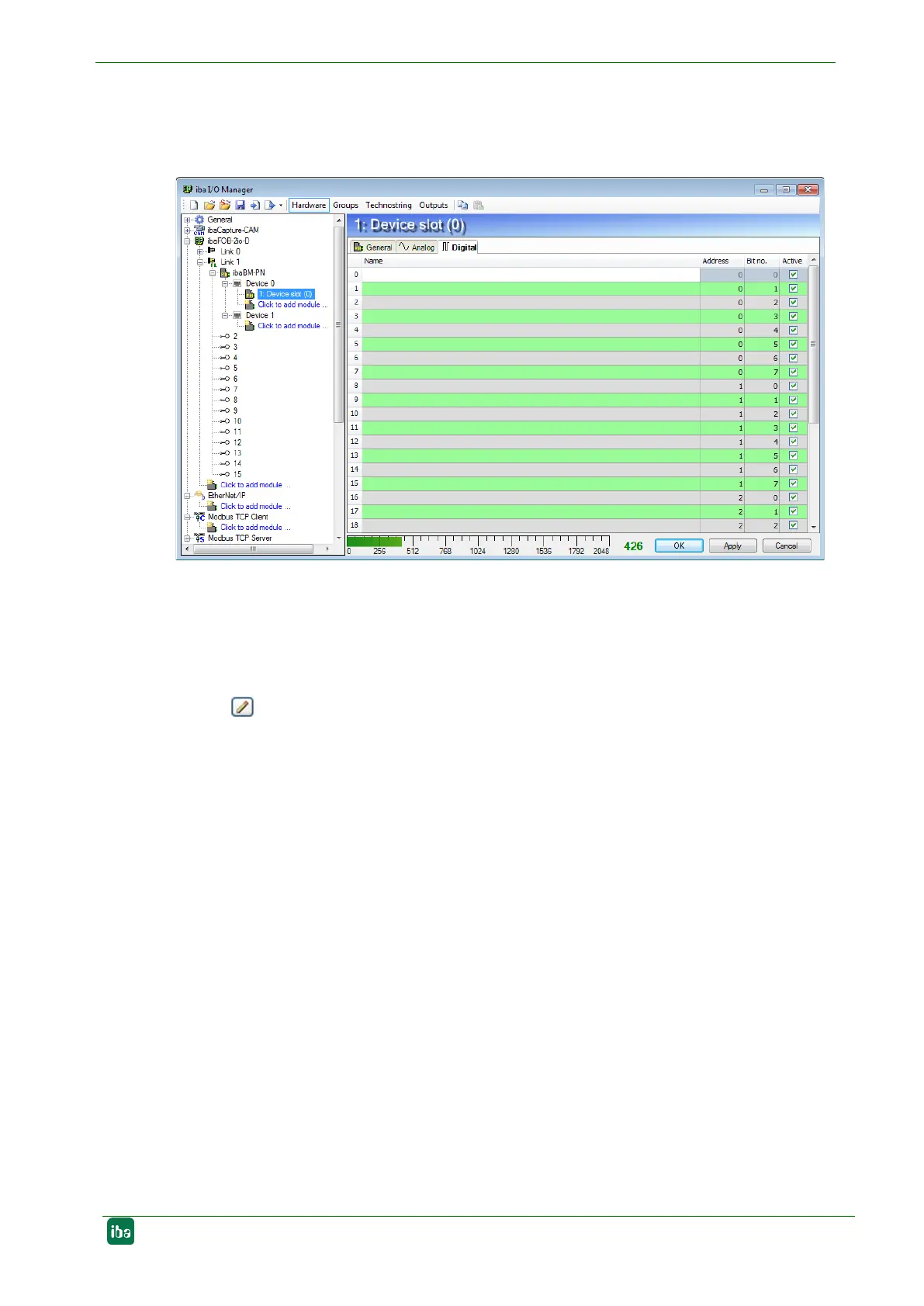924x1306 pixels.
Task: Uncheck Active checkbox in row 1
Action: coord(793,289)
